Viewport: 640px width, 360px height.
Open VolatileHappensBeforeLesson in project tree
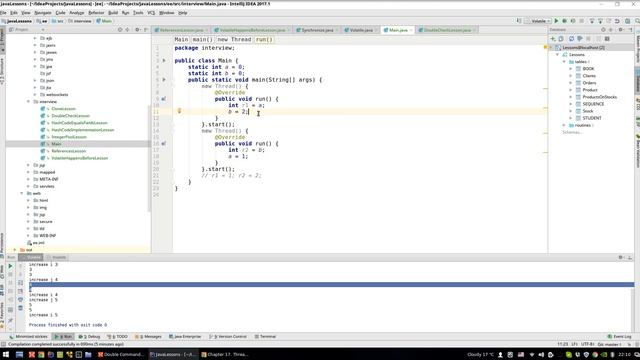pos(79,158)
